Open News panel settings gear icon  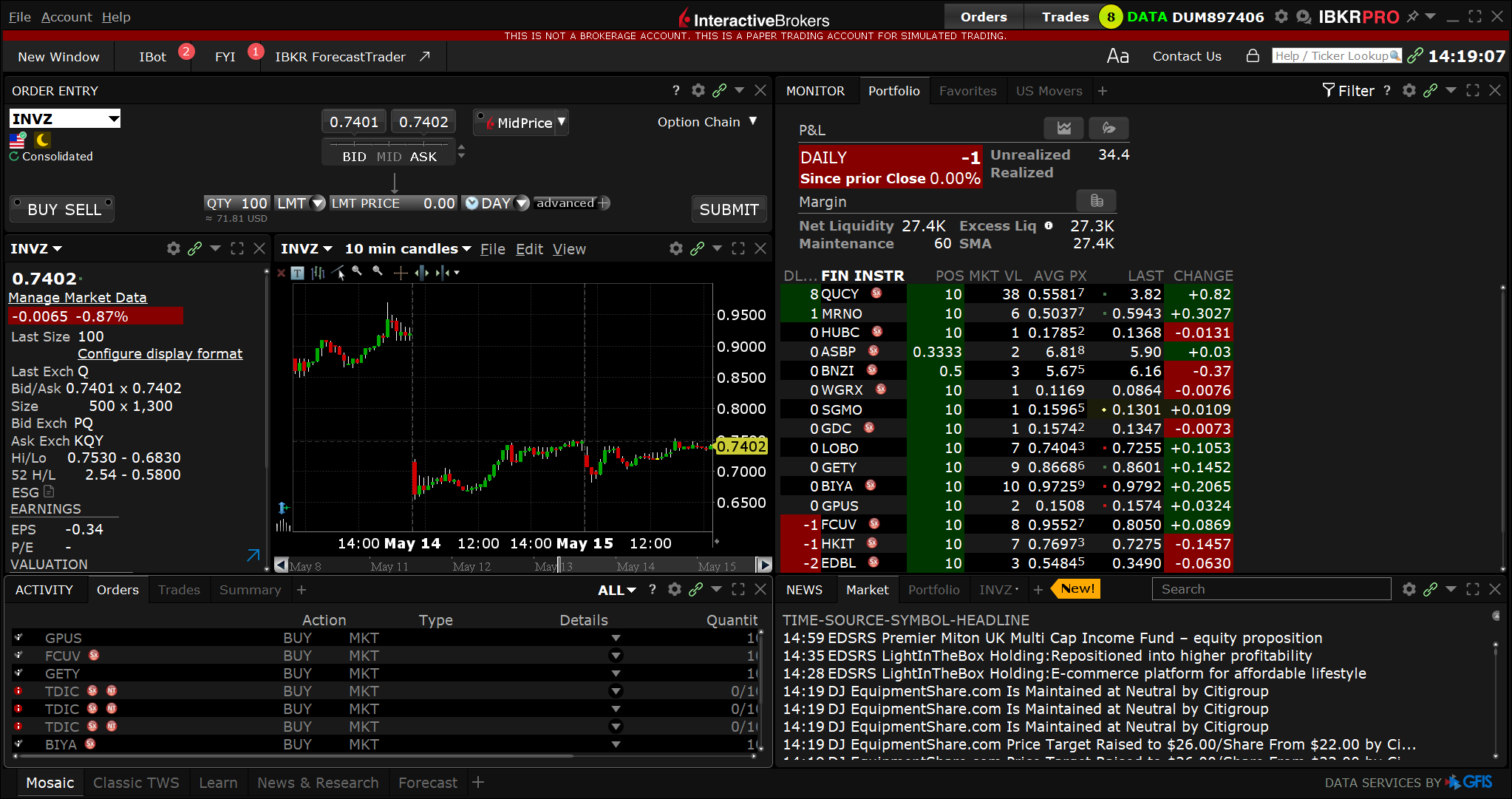click(x=1409, y=589)
